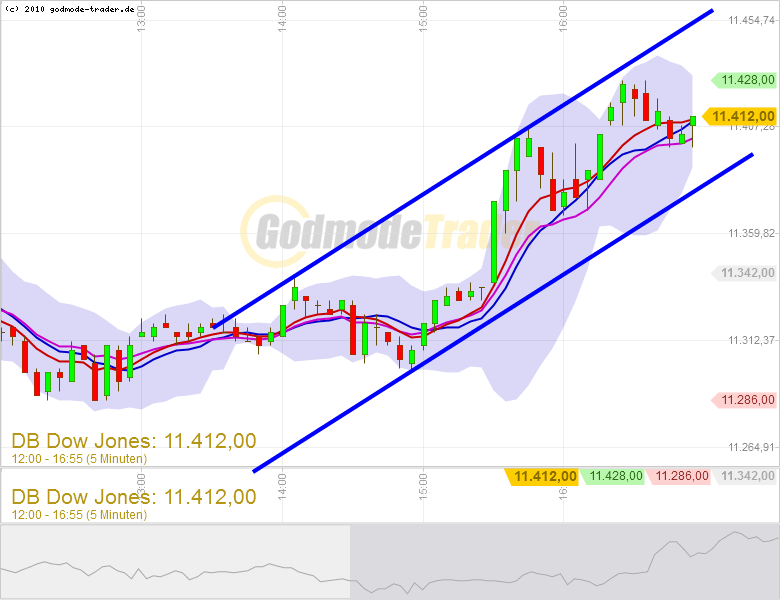Click the grey 11.342,00 tag in lower legend row
This screenshot has height=600, width=780.
744,477
